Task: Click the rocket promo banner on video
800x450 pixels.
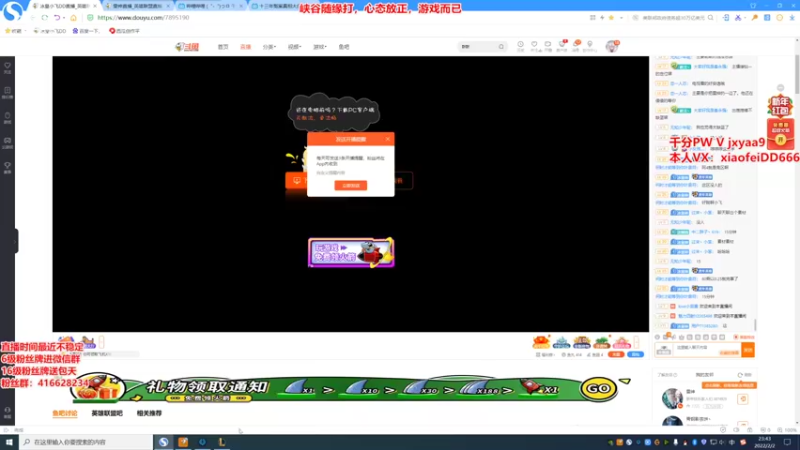Action: pos(351,253)
